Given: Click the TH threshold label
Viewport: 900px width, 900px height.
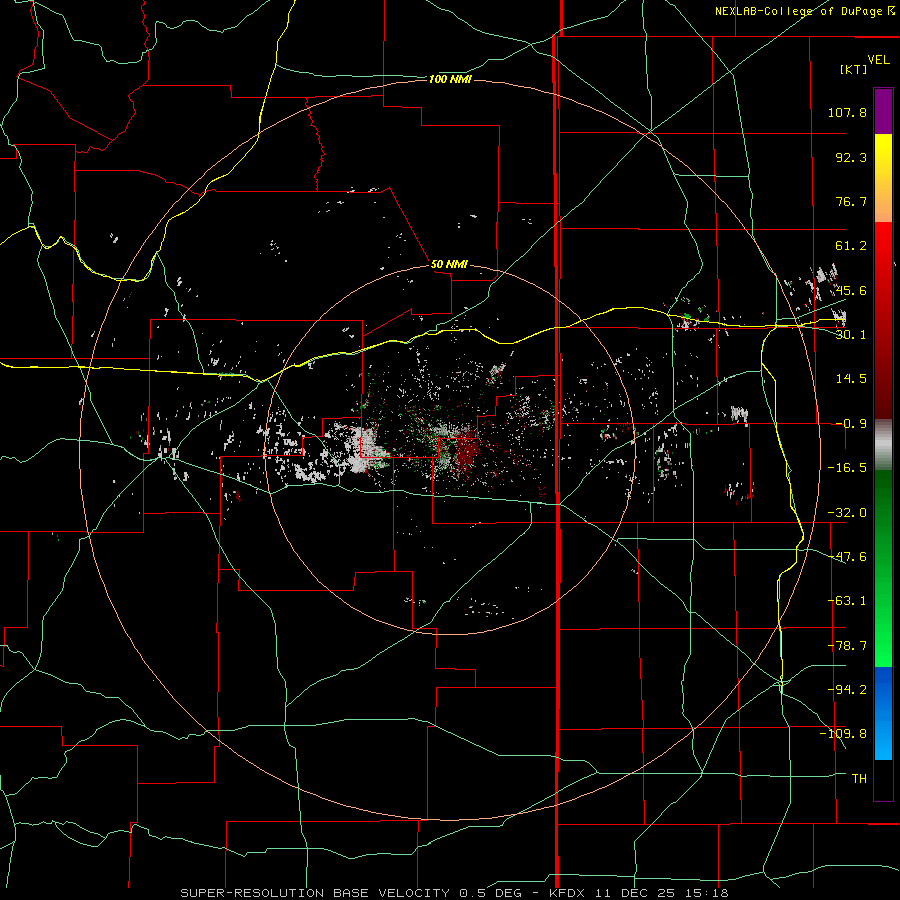Looking at the screenshot, I should click(x=859, y=779).
